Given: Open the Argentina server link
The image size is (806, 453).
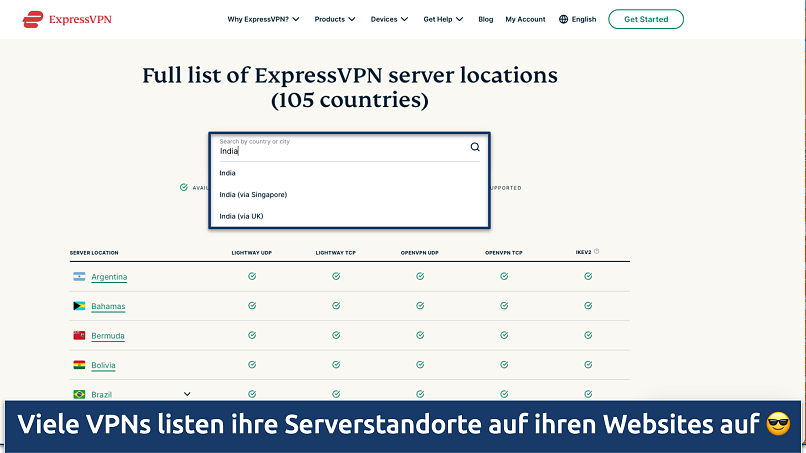Looking at the screenshot, I should pyautogui.click(x=109, y=277).
